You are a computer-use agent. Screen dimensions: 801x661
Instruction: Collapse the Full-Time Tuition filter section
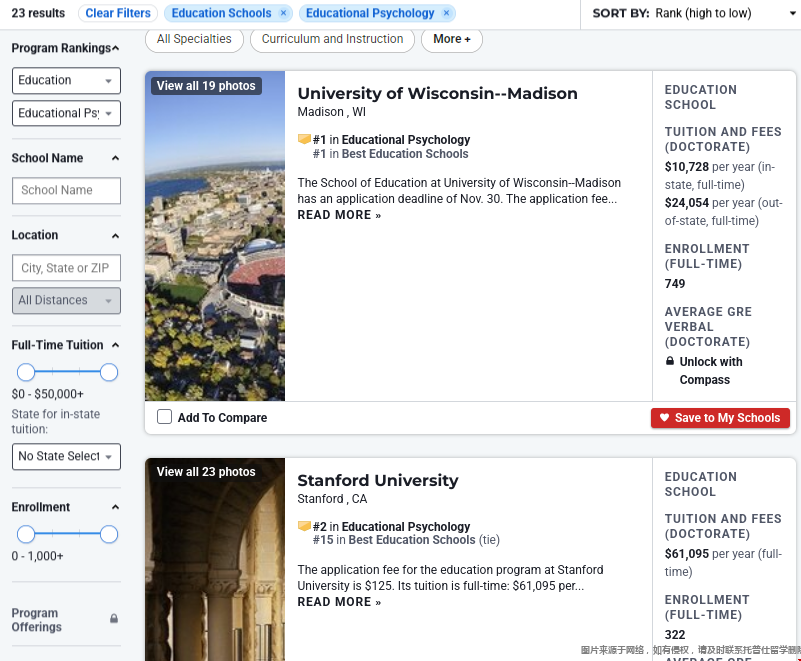(115, 345)
